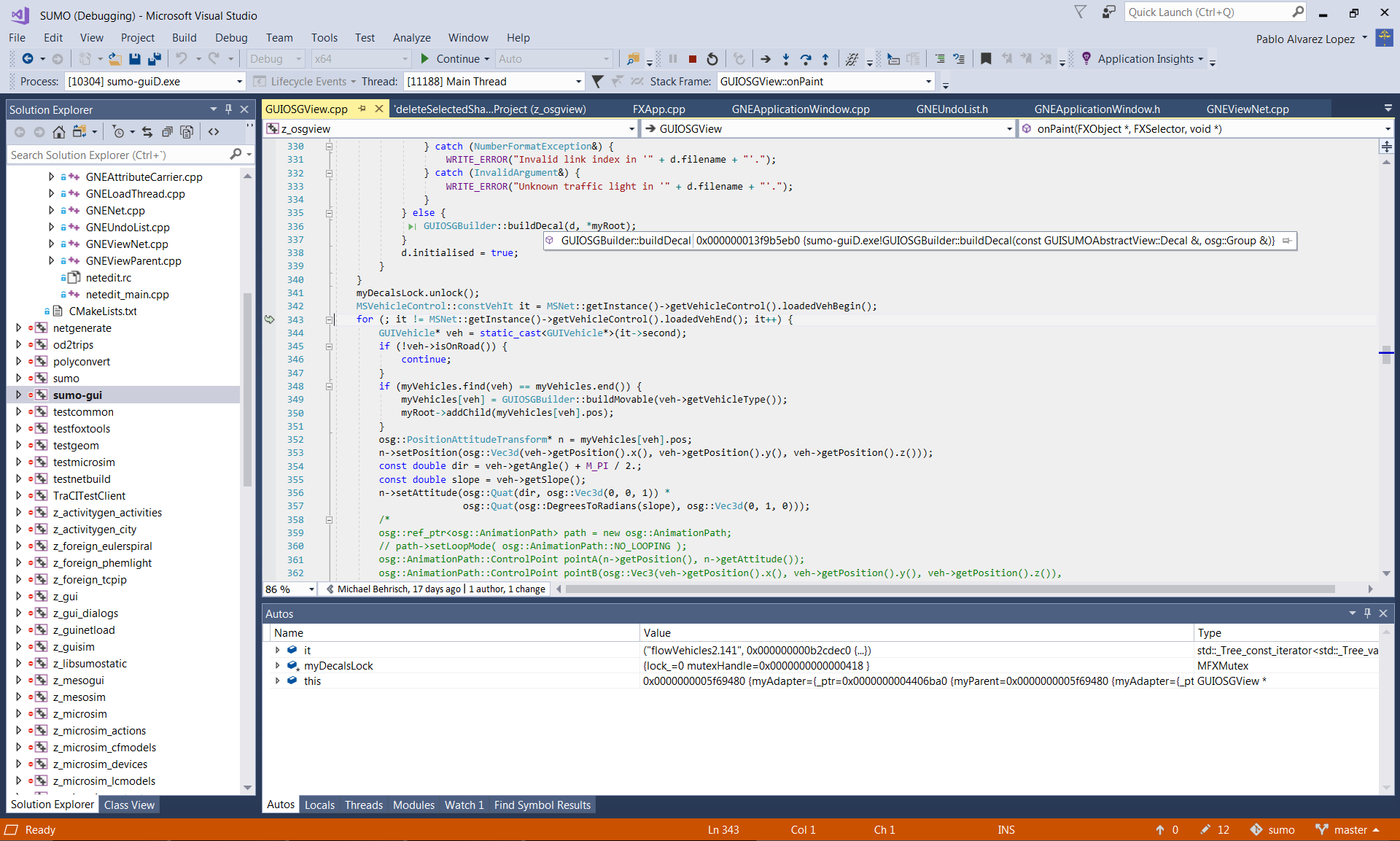The width and height of the screenshot is (1400, 841).
Task: Toggle auto-hide pin on Solution Explorer
Action: (228, 109)
